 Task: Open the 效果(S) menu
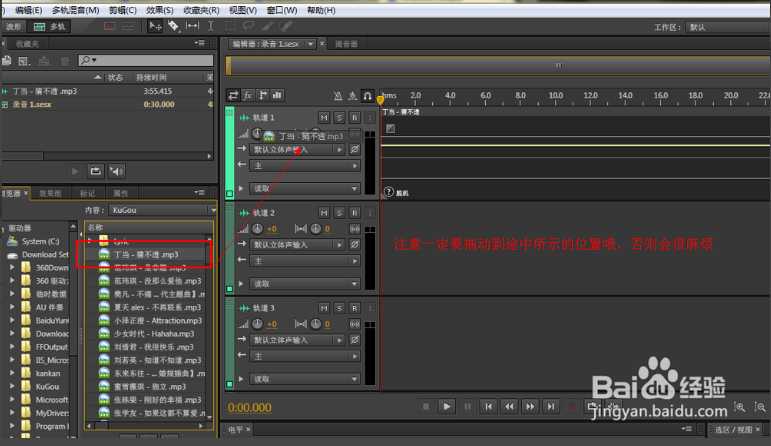pos(159,10)
